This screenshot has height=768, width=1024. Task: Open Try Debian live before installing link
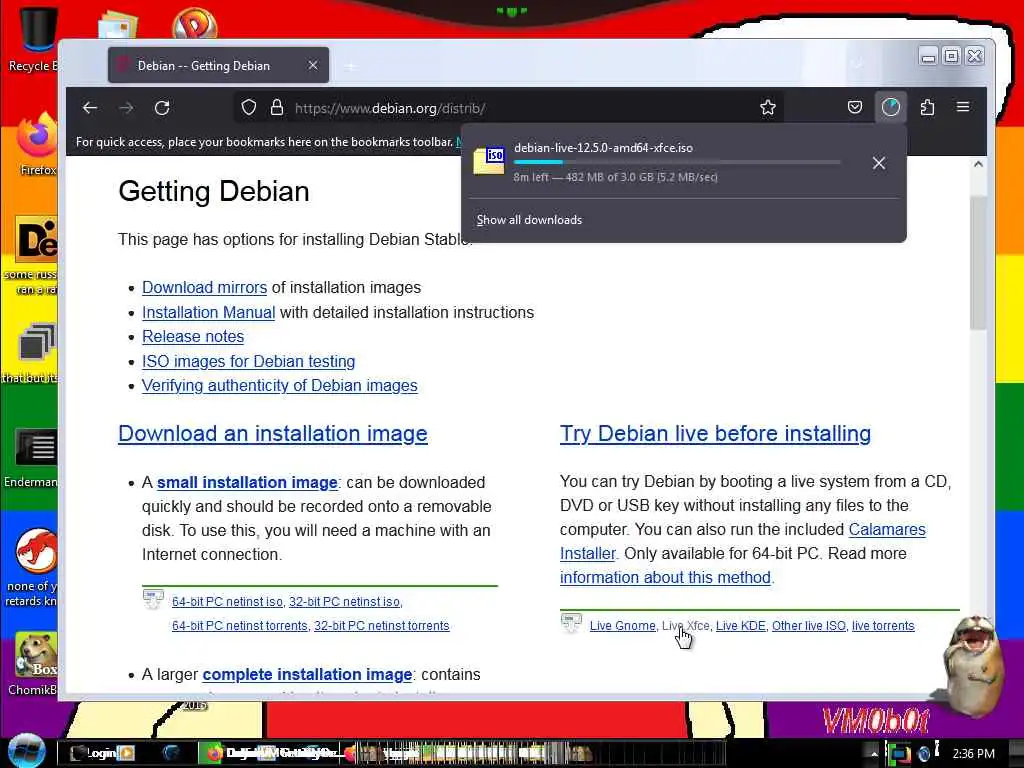click(715, 434)
